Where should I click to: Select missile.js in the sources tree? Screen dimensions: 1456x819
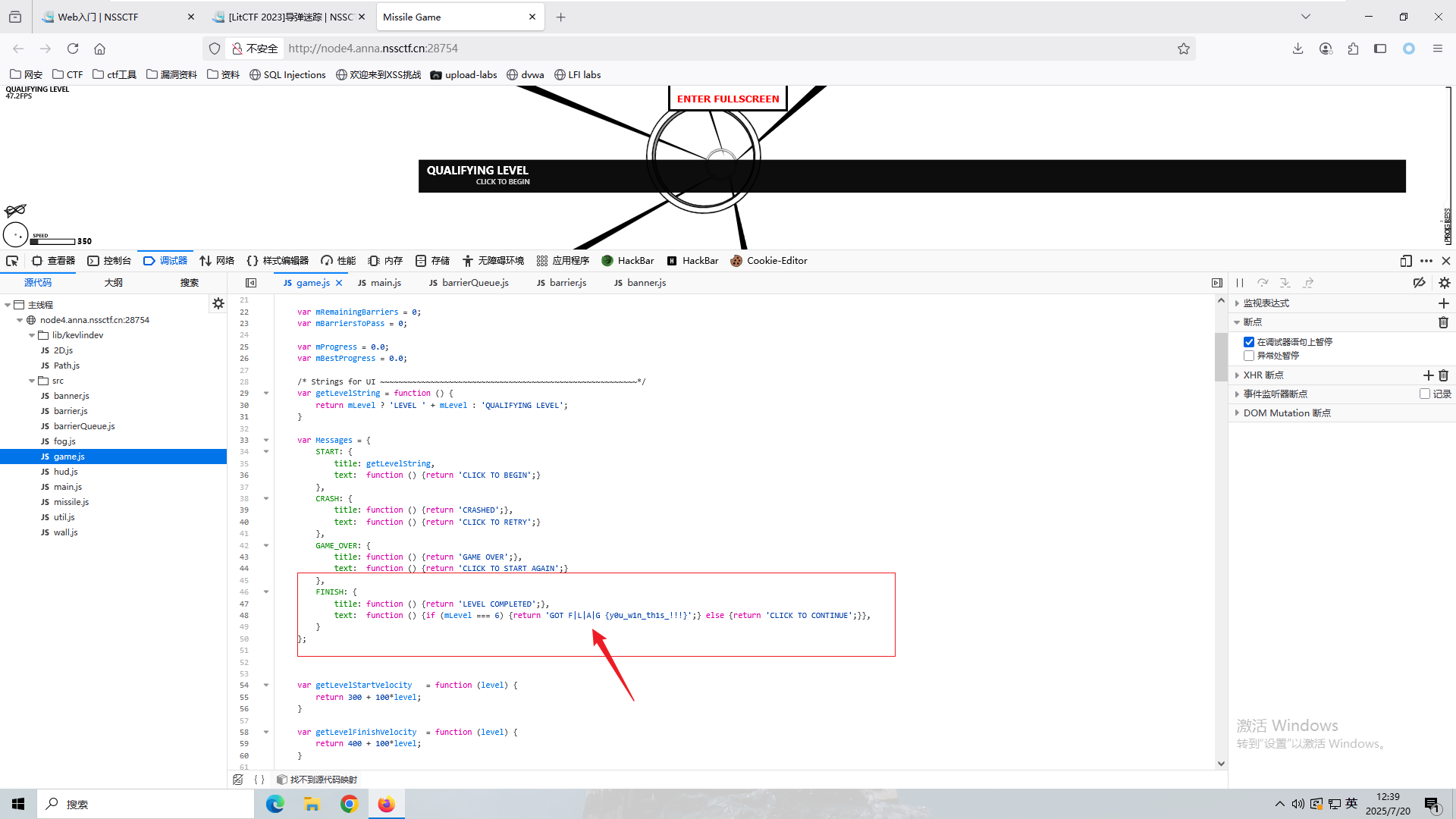[71, 501]
